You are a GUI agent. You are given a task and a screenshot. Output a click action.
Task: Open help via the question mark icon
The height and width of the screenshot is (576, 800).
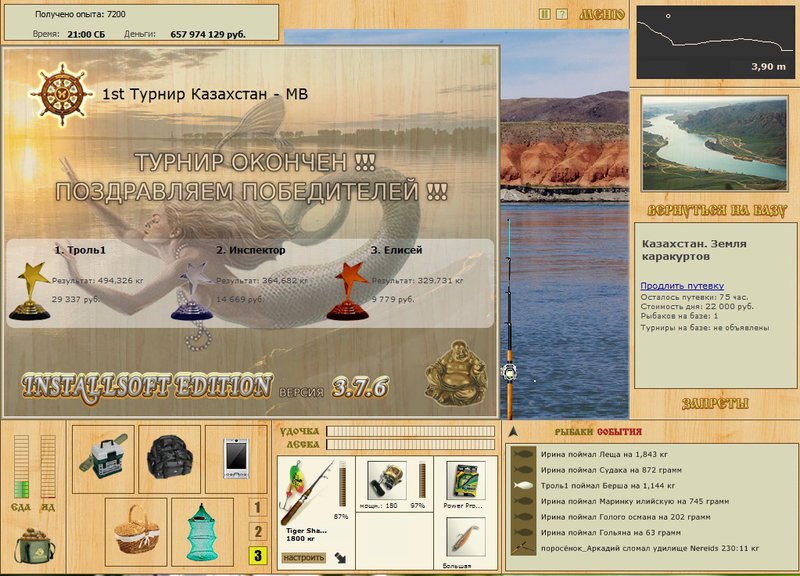point(562,14)
